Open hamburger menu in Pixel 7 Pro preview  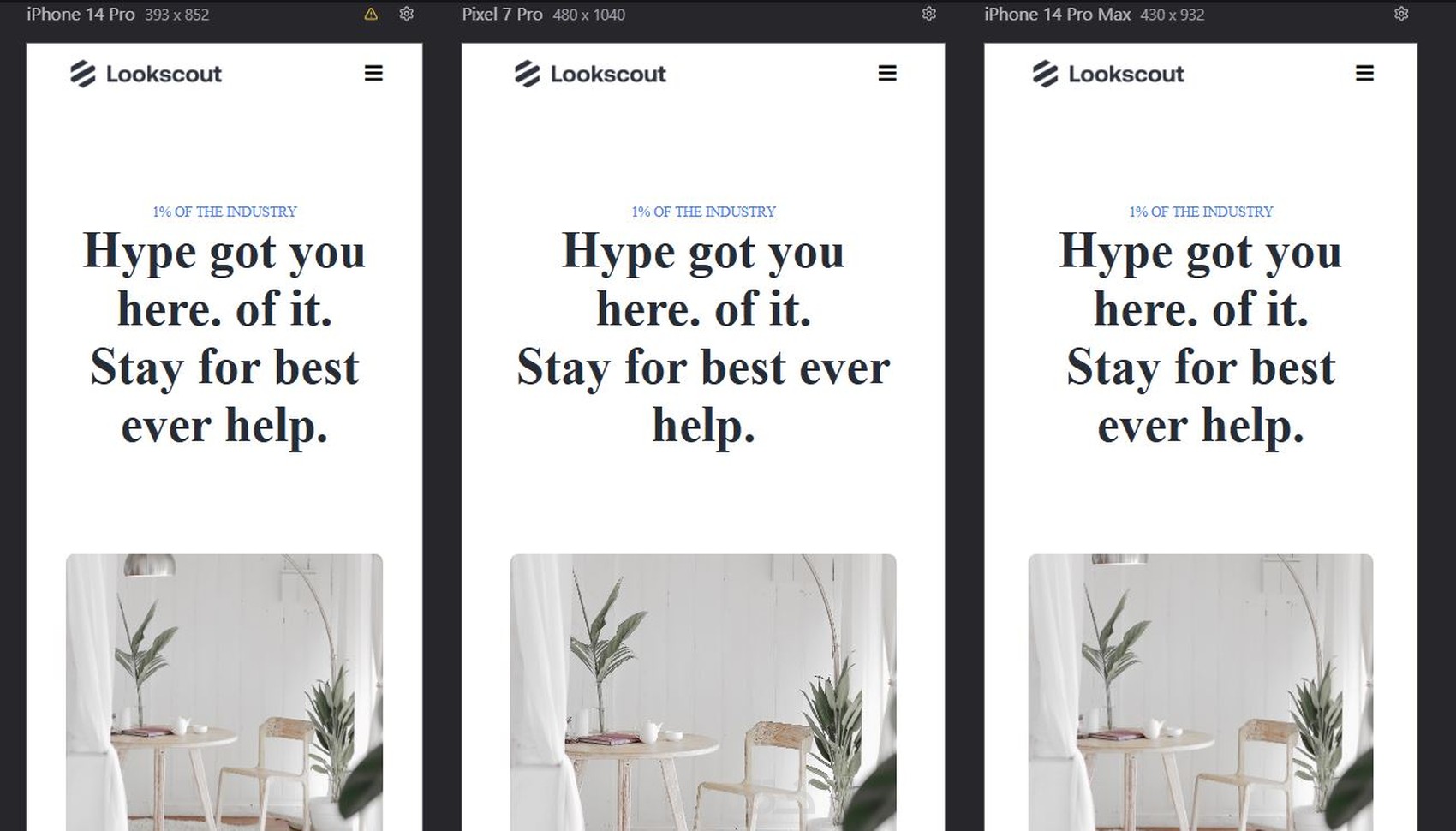pyautogui.click(x=887, y=73)
